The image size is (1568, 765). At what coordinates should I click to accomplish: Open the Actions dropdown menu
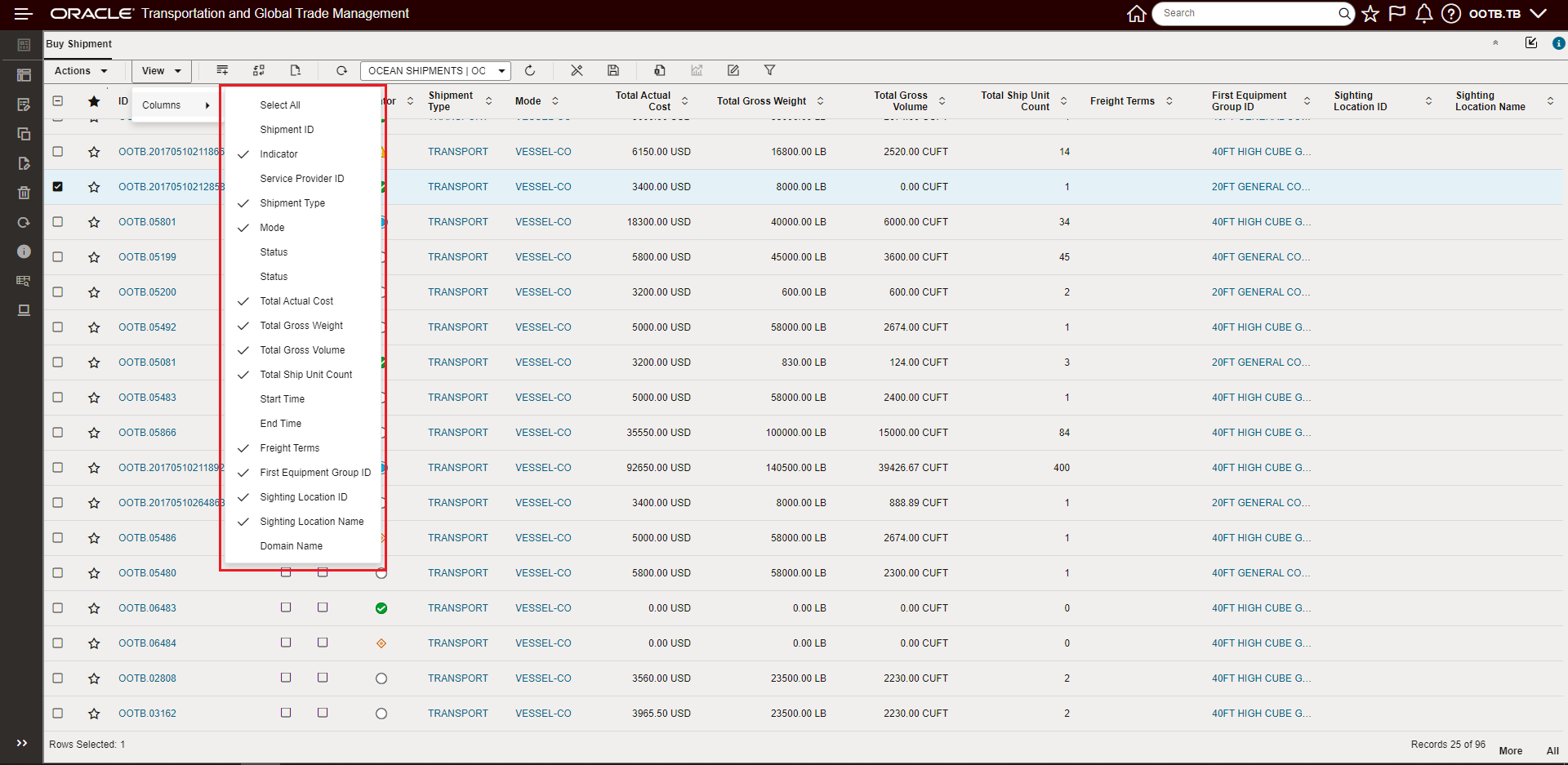(x=79, y=71)
